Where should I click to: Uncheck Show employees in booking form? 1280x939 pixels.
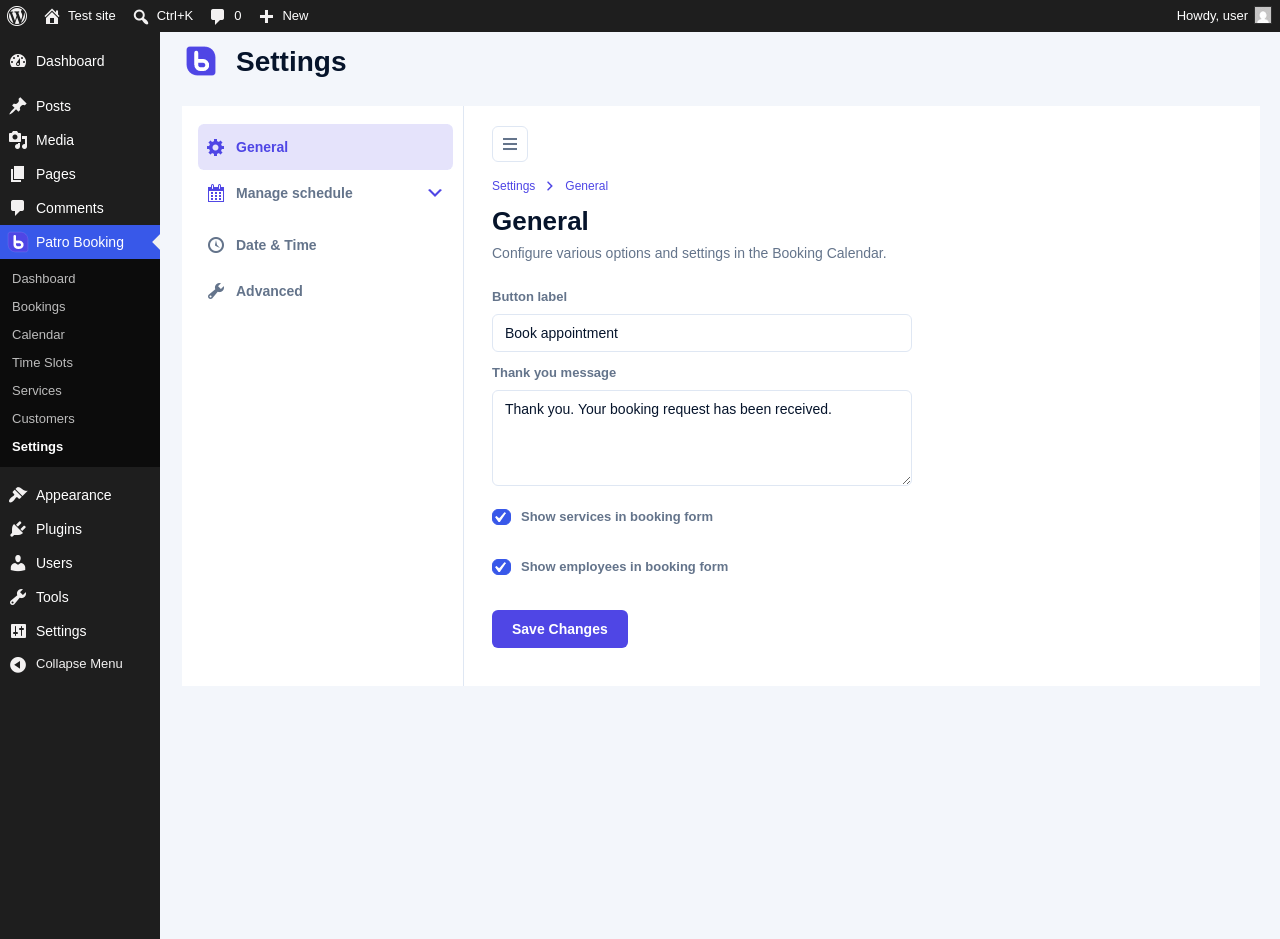(x=501, y=567)
